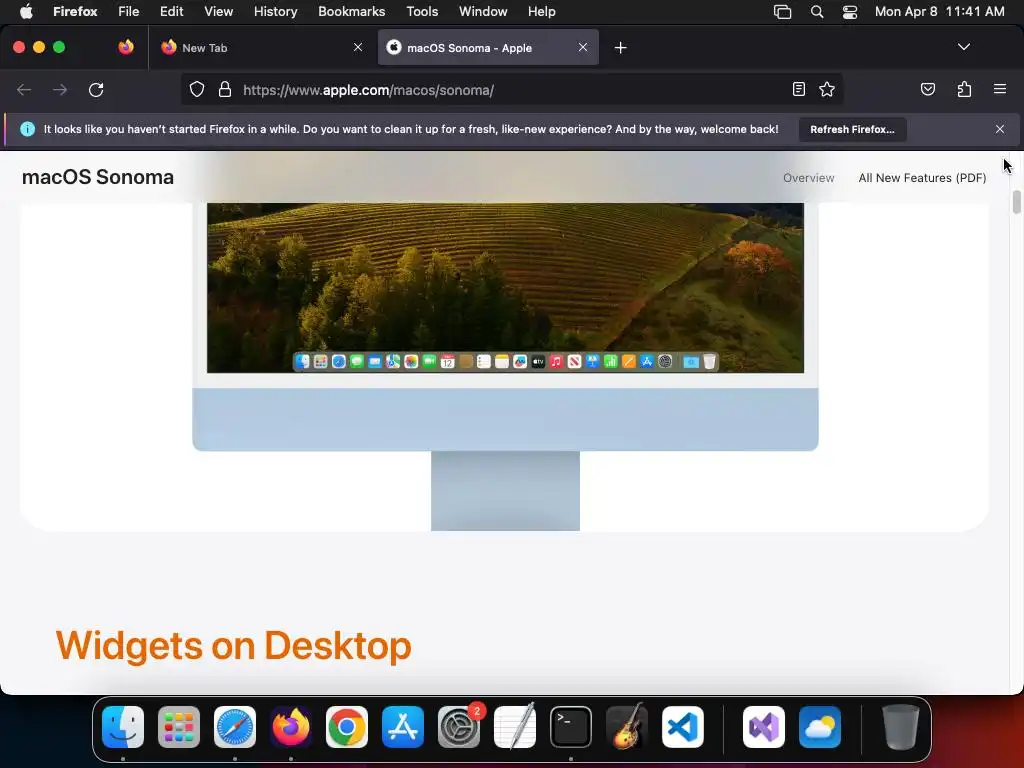The image size is (1024, 768).
Task: Open tracking protection shield icon
Action: click(197, 89)
